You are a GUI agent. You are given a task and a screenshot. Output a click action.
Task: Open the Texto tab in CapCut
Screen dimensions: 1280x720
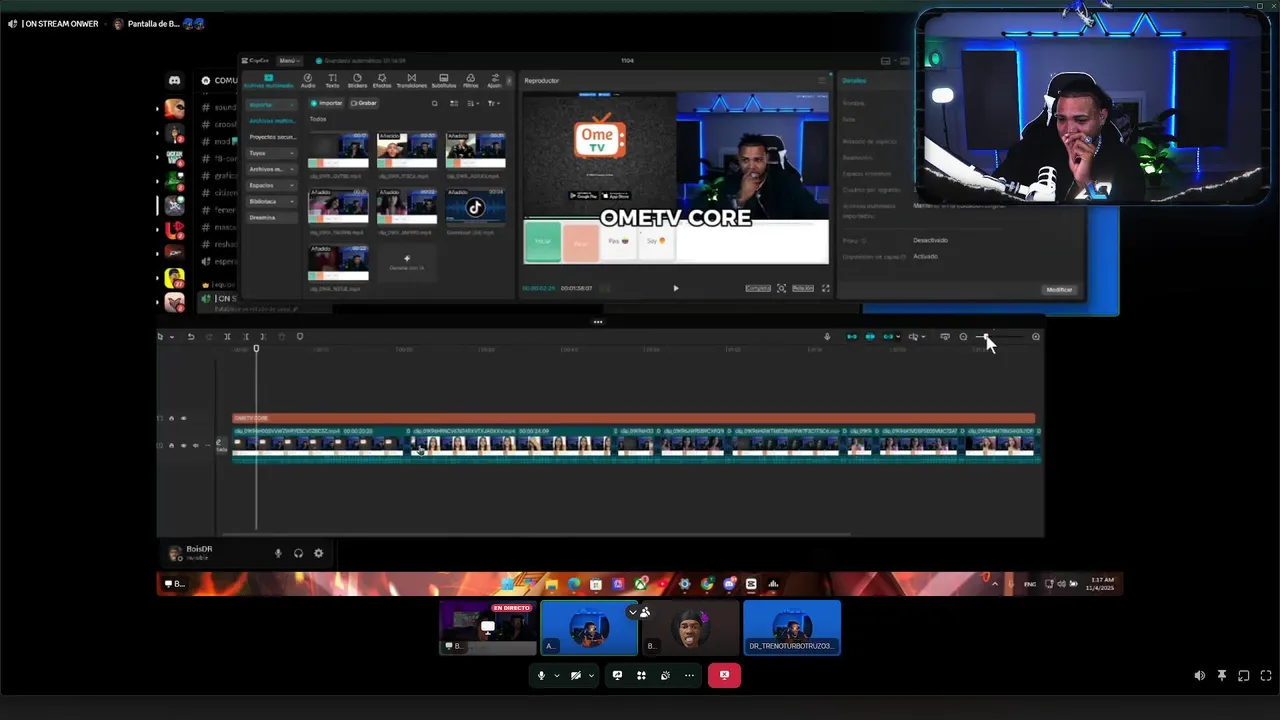tap(332, 80)
